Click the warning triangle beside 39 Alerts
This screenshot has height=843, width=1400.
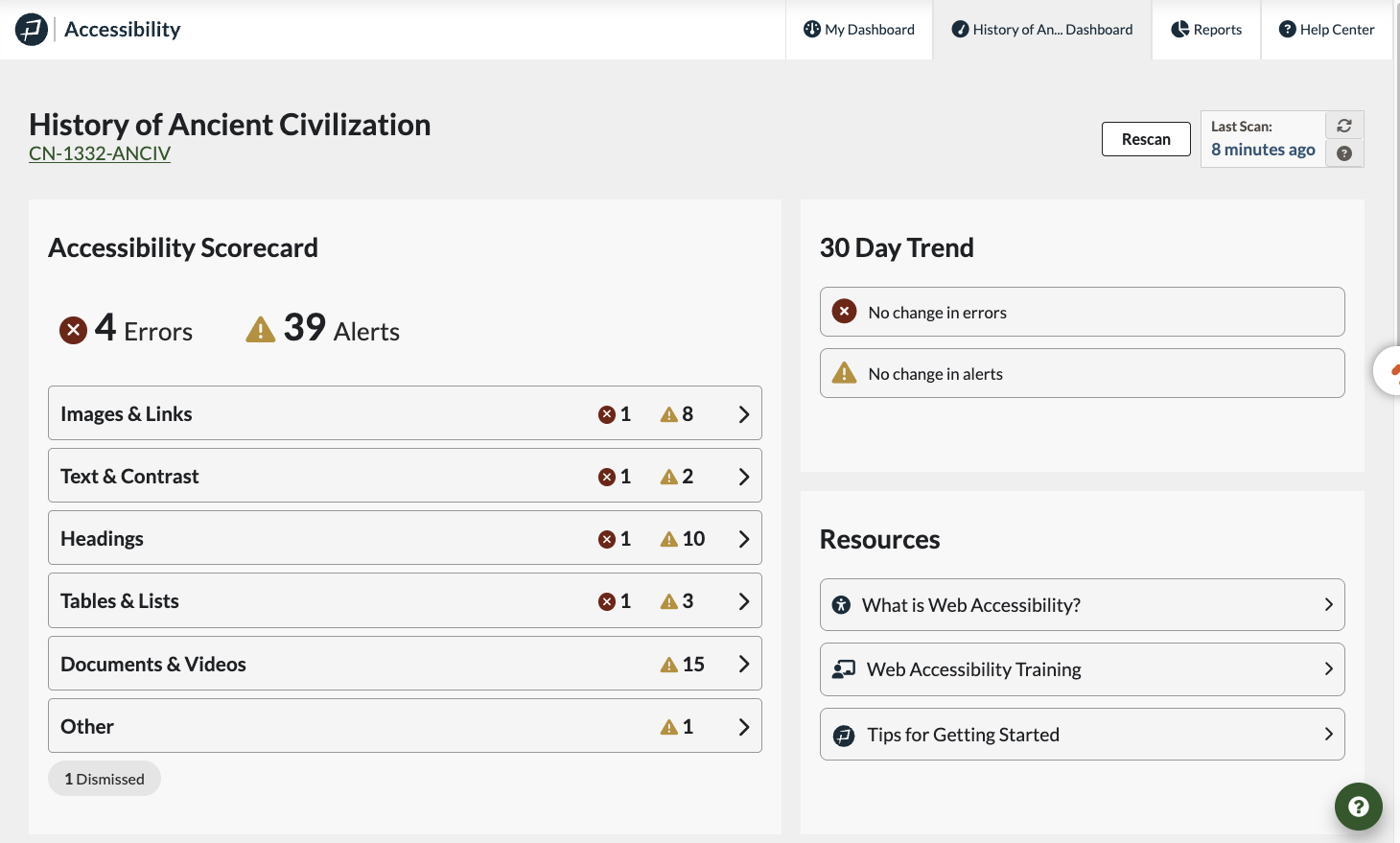(260, 331)
